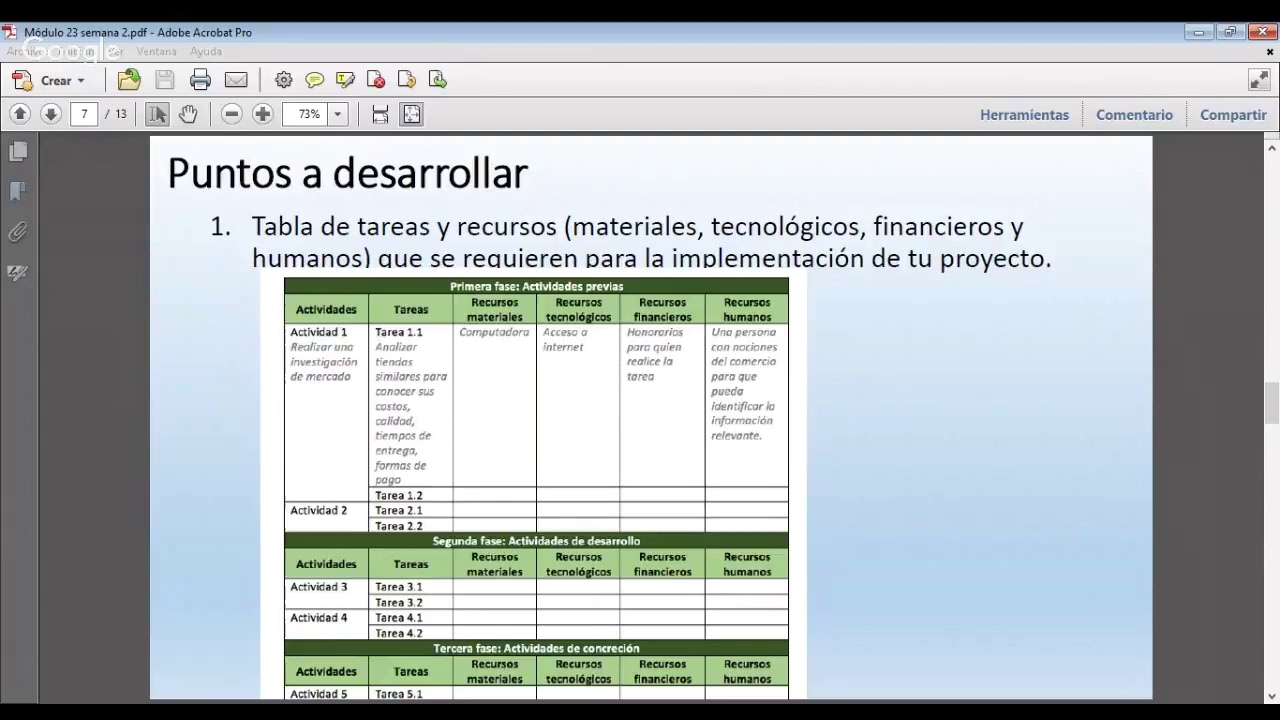Viewport: 1280px width, 720px height.
Task: Open signatures panel icon in sidebar
Action: tap(18, 272)
